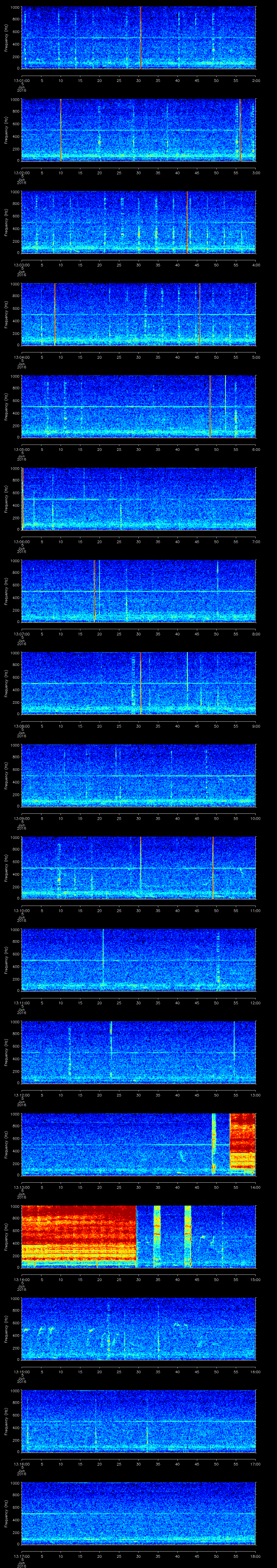The width and height of the screenshot is (277, 1568).
Task: Click the "16:00" end time label
Action: tap(255, 1371)
